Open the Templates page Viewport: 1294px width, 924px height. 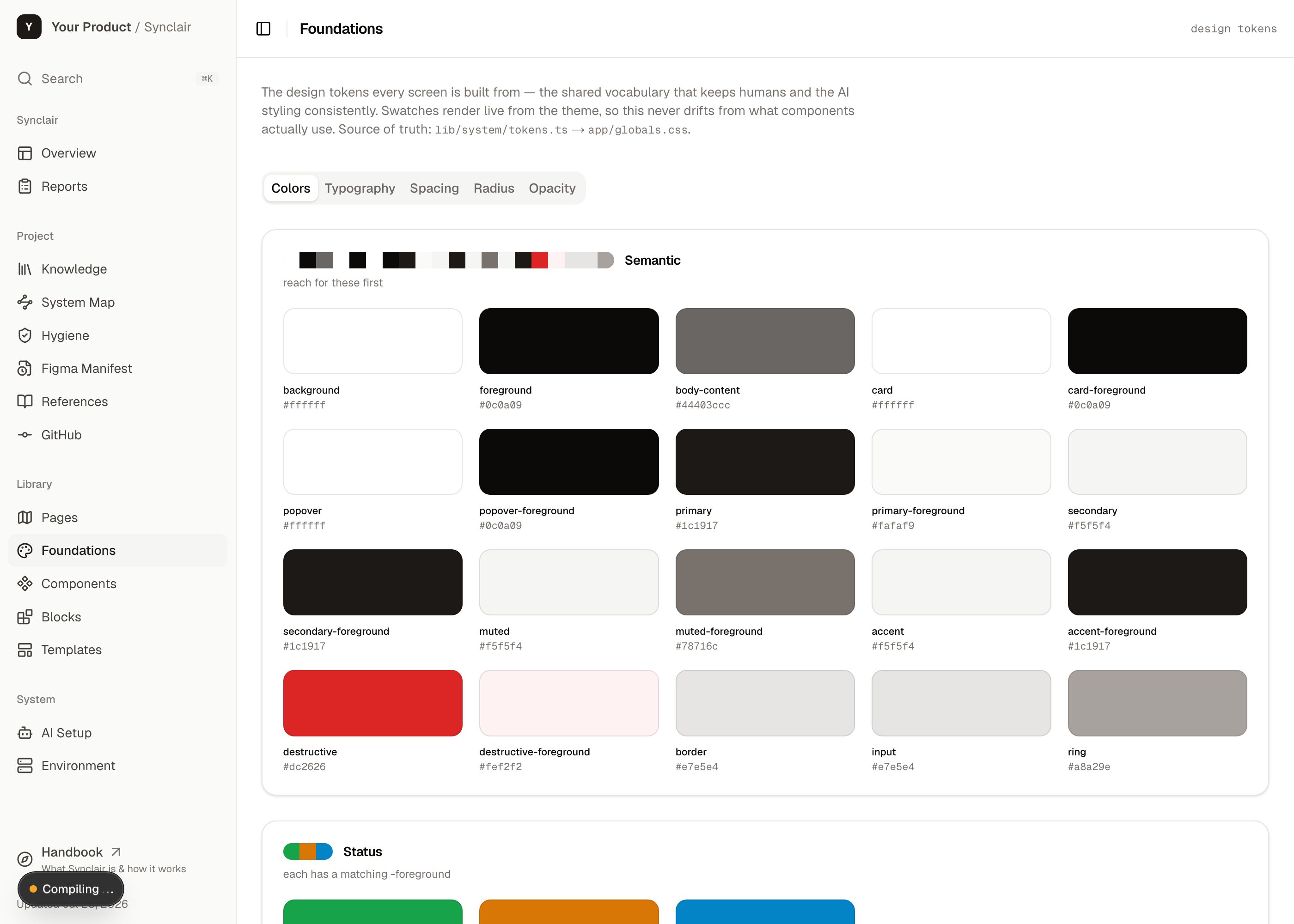(x=118, y=650)
